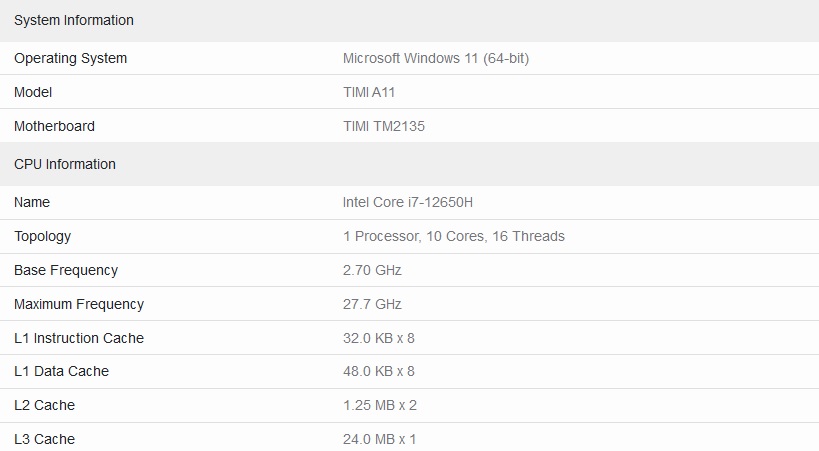
Task: Click the System Information section header
Action: (74, 20)
